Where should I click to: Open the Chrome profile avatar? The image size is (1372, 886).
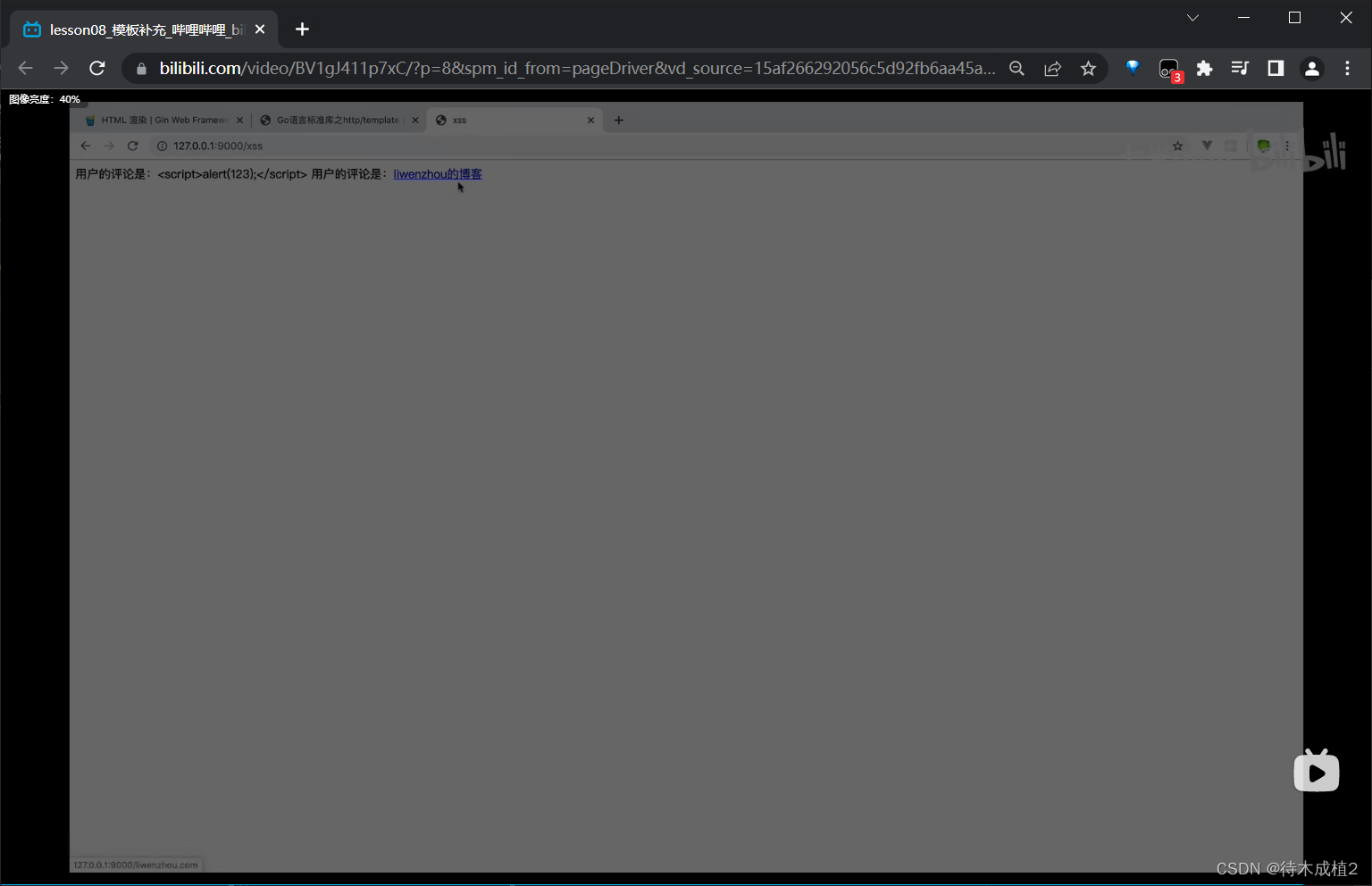[x=1311, y=69]
